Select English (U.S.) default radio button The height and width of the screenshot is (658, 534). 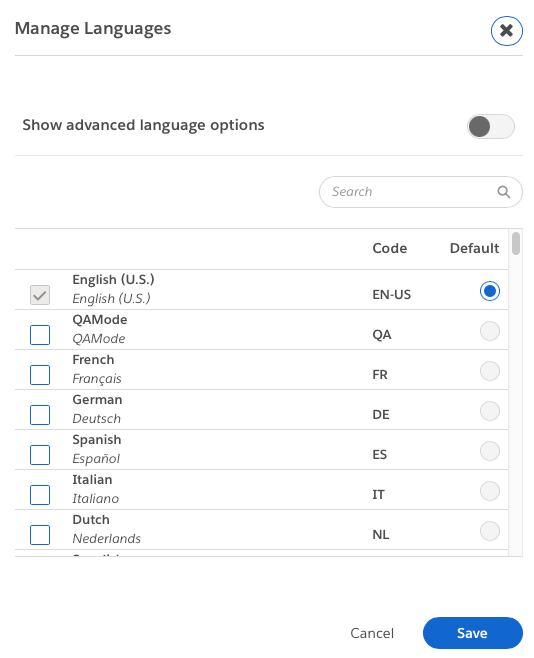pos(490,291)
